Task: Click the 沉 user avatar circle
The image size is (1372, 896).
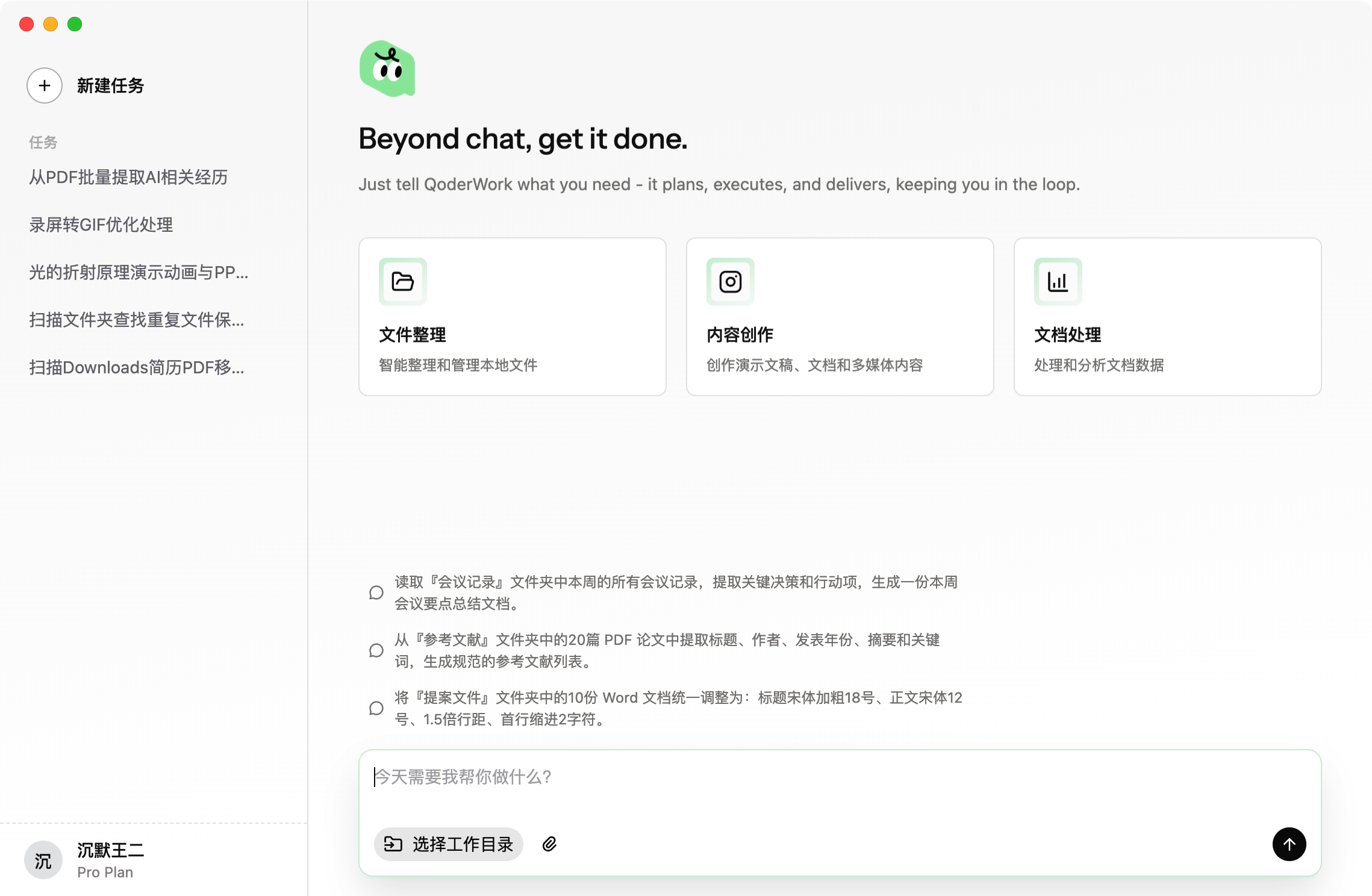Action: [x=43, y=860]
